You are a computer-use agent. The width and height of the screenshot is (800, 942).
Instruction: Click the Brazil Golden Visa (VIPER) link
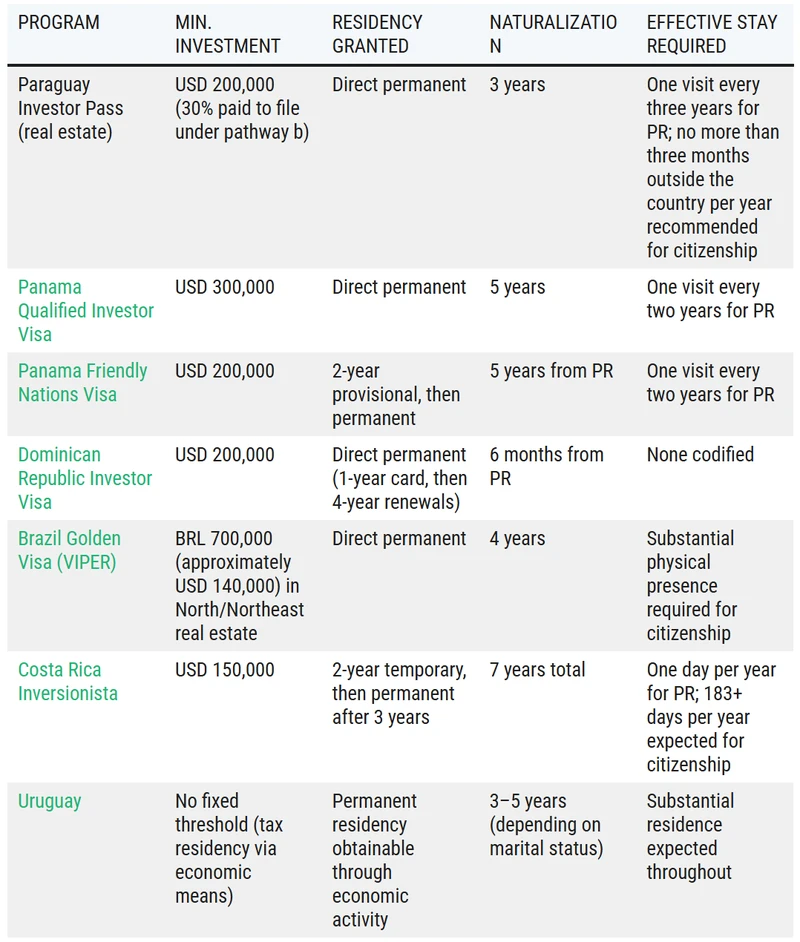[67, 550]
